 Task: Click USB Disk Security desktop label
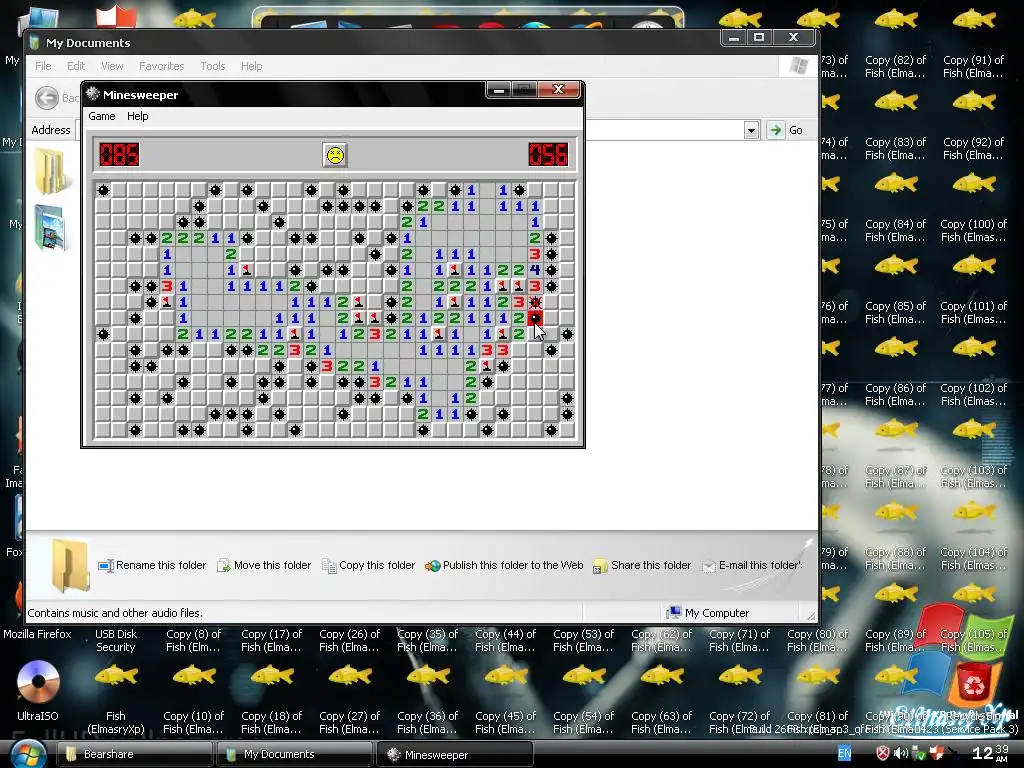click(x=116, y=640)
